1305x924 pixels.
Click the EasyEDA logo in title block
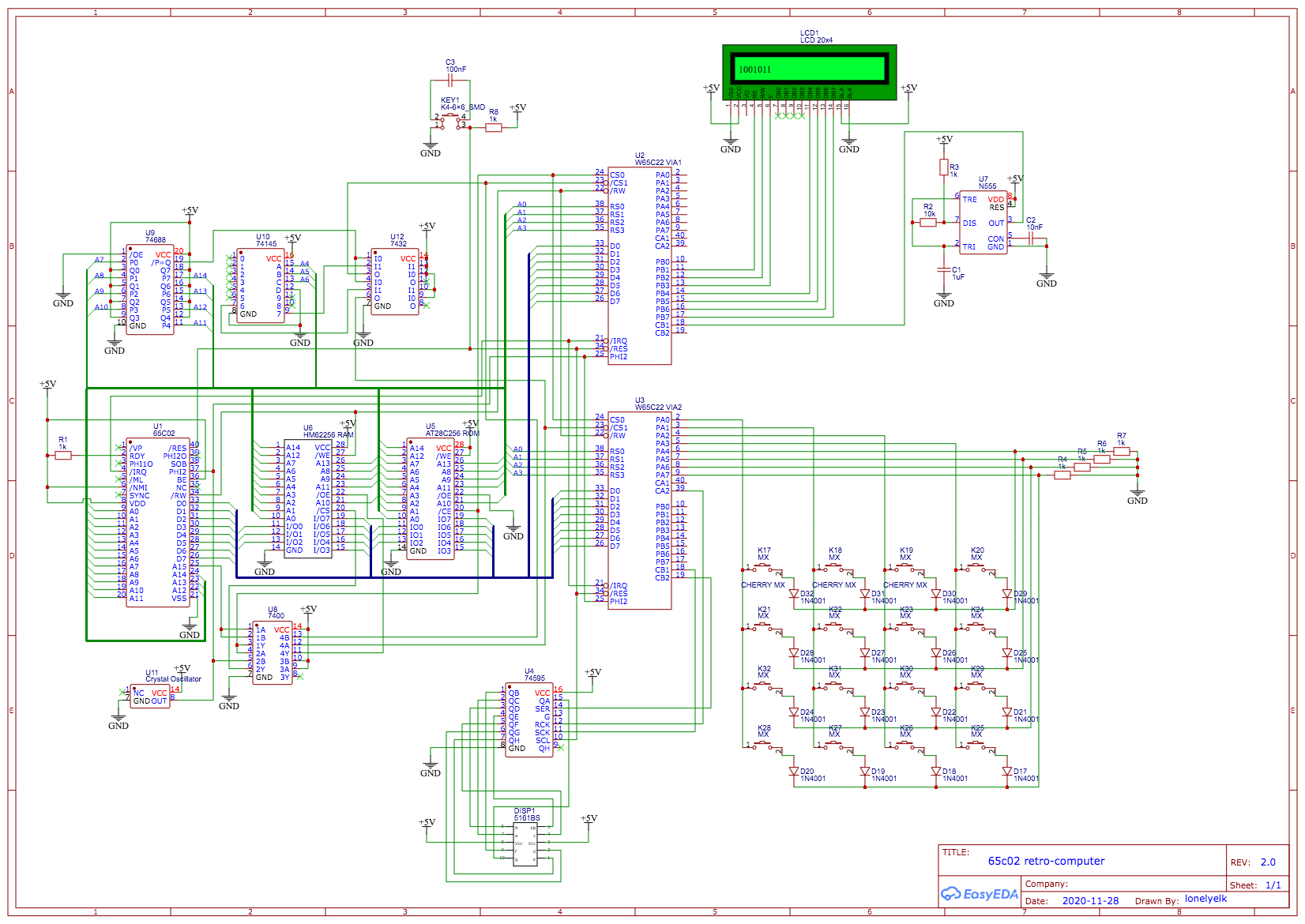point(979,894)
